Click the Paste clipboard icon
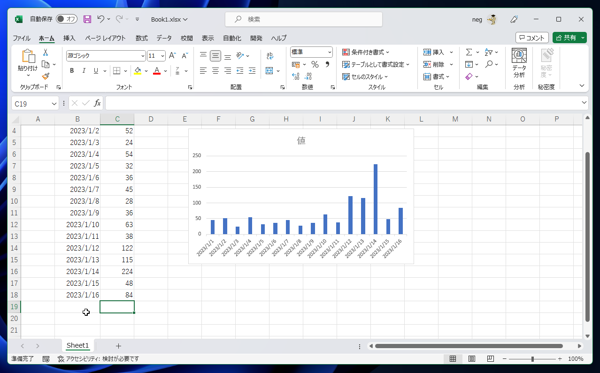The height and width of the screenshot is (373, 600). pos(28,56)
